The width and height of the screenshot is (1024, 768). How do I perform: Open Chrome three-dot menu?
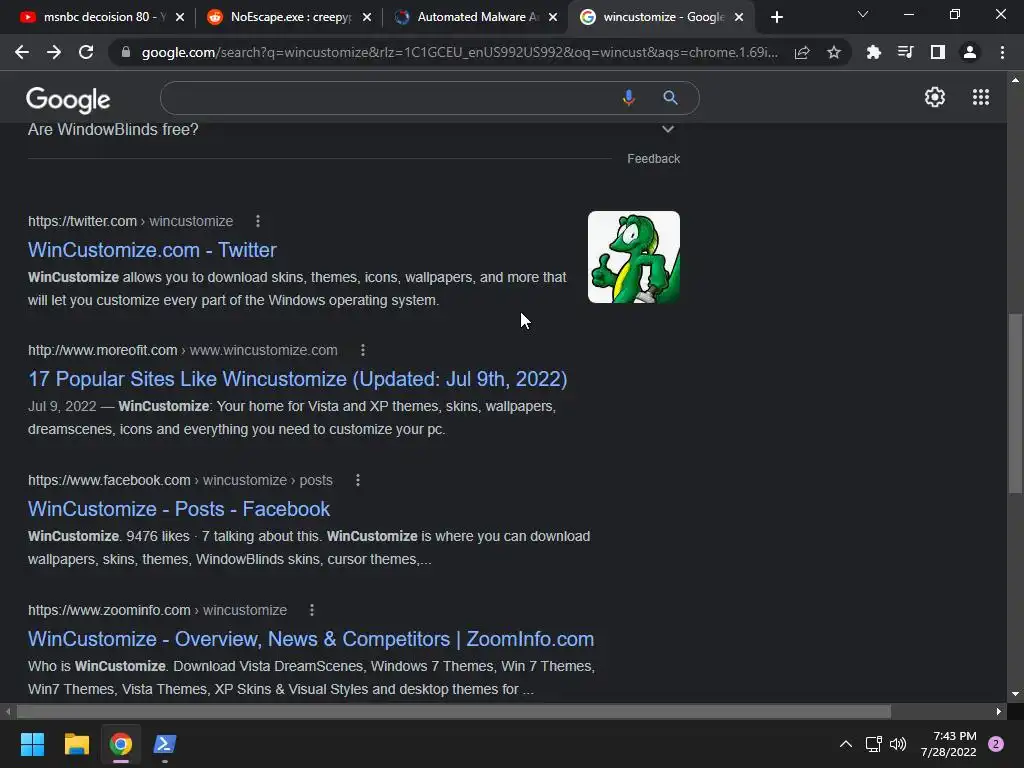(x=1002, y=52)
